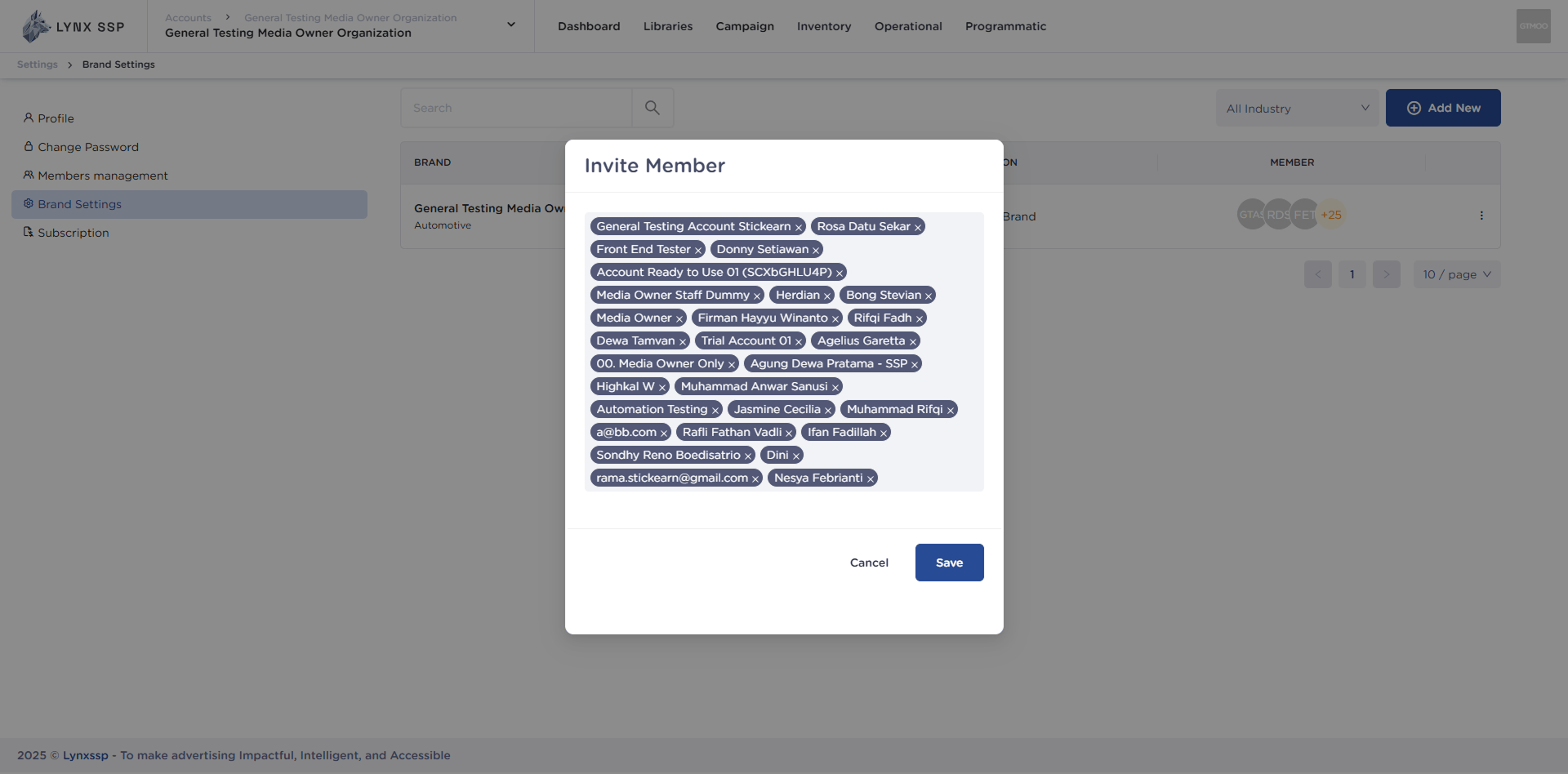Click the Lynx SSP logo
The width and height of the screenshot is (1568, 774).
point(73,26)
